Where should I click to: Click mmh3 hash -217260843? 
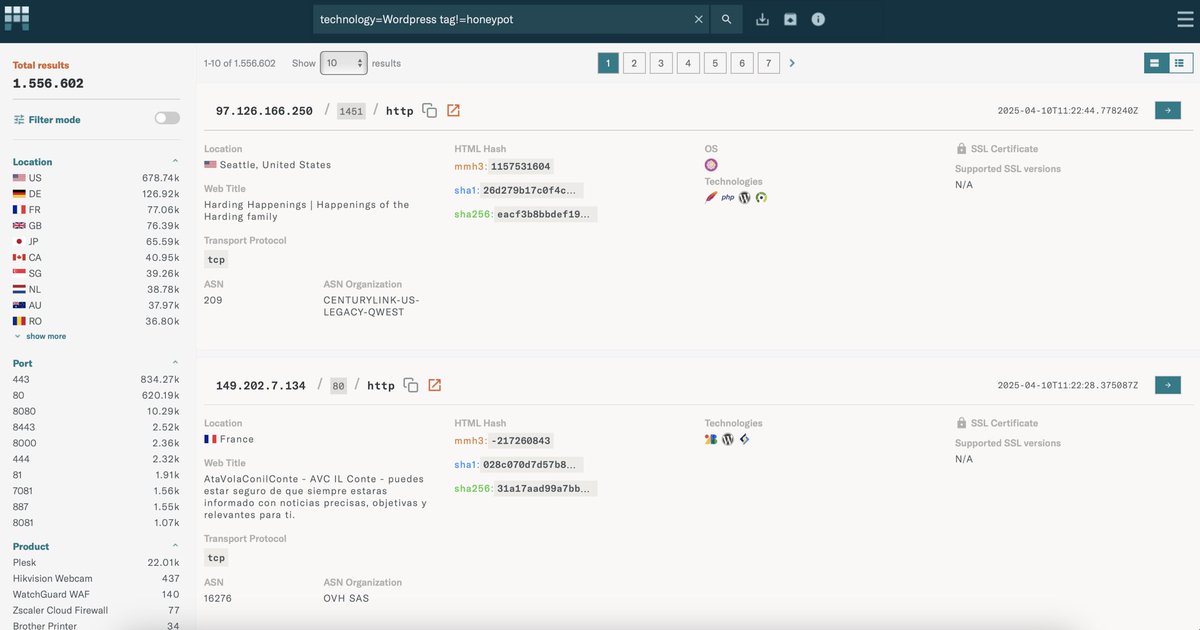click(520, 441)
